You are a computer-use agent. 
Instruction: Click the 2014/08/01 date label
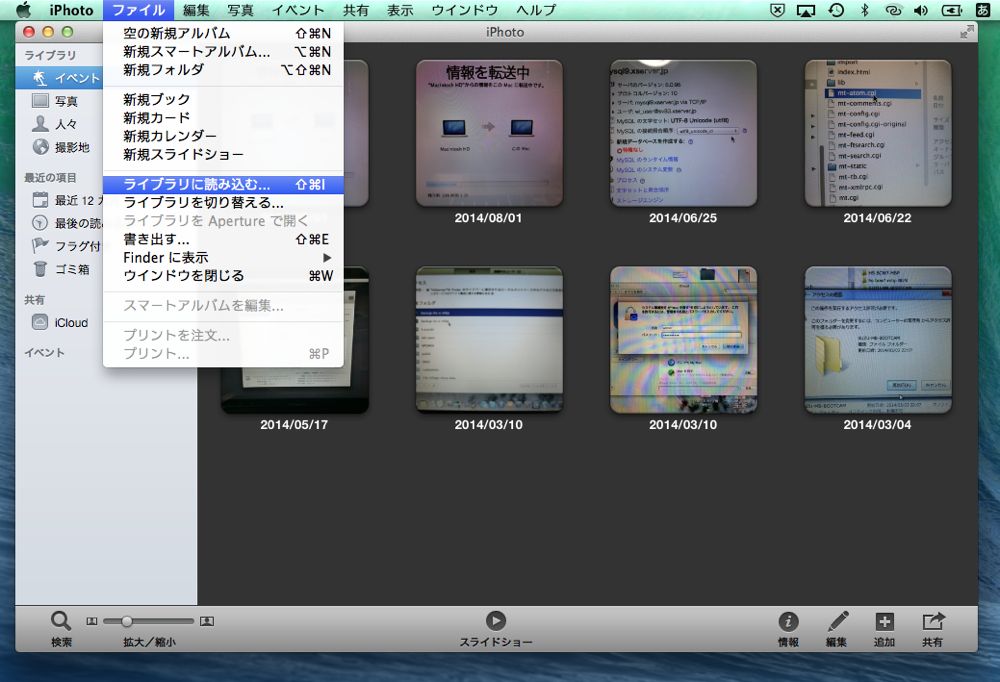coord(489,218)
